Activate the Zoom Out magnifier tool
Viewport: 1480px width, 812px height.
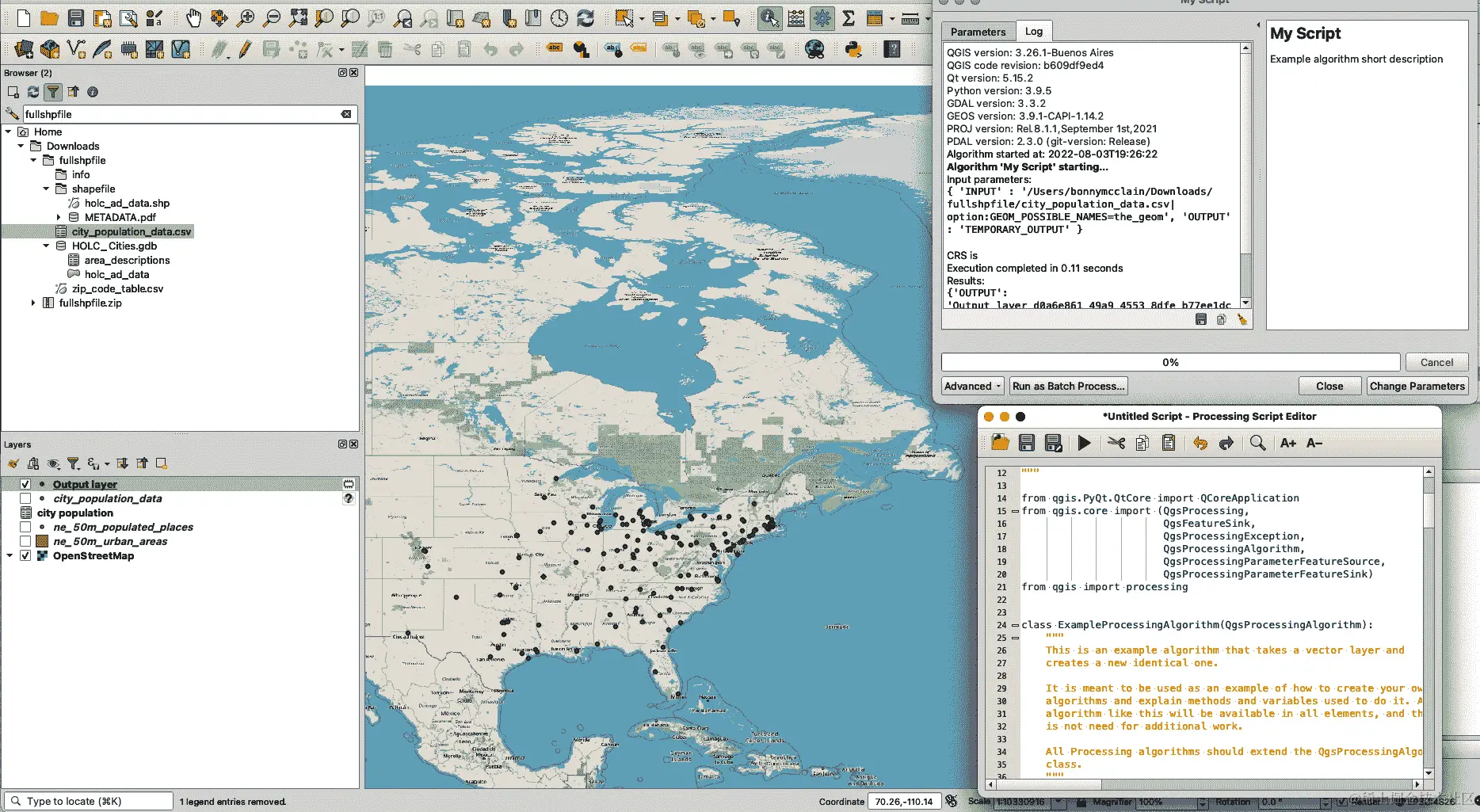272,18
